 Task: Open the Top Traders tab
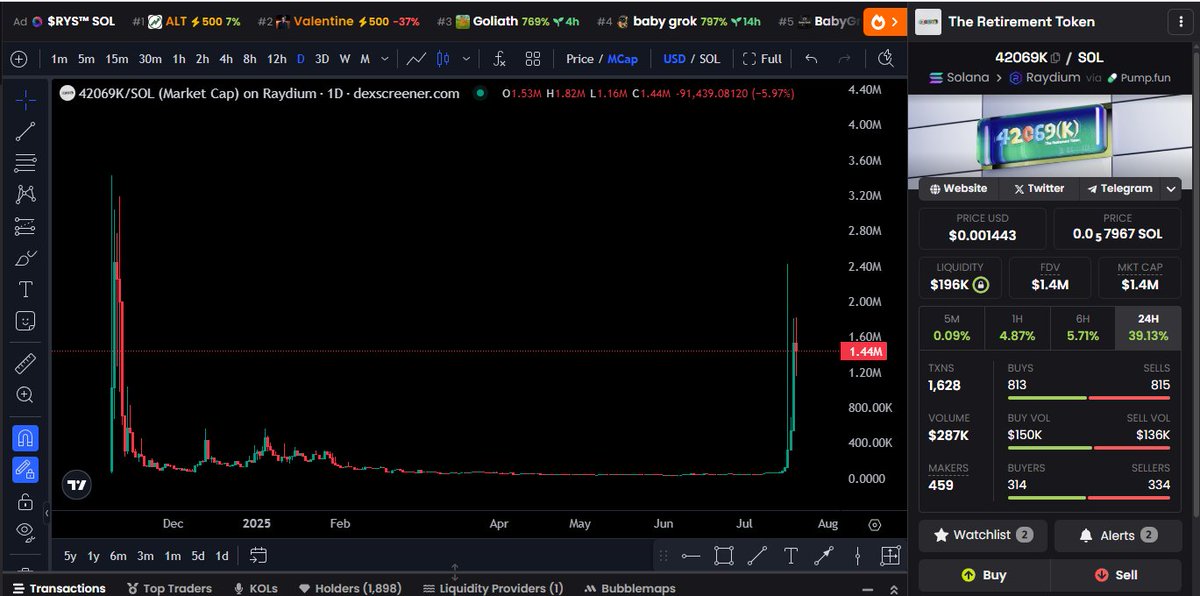tap(167, 588)
